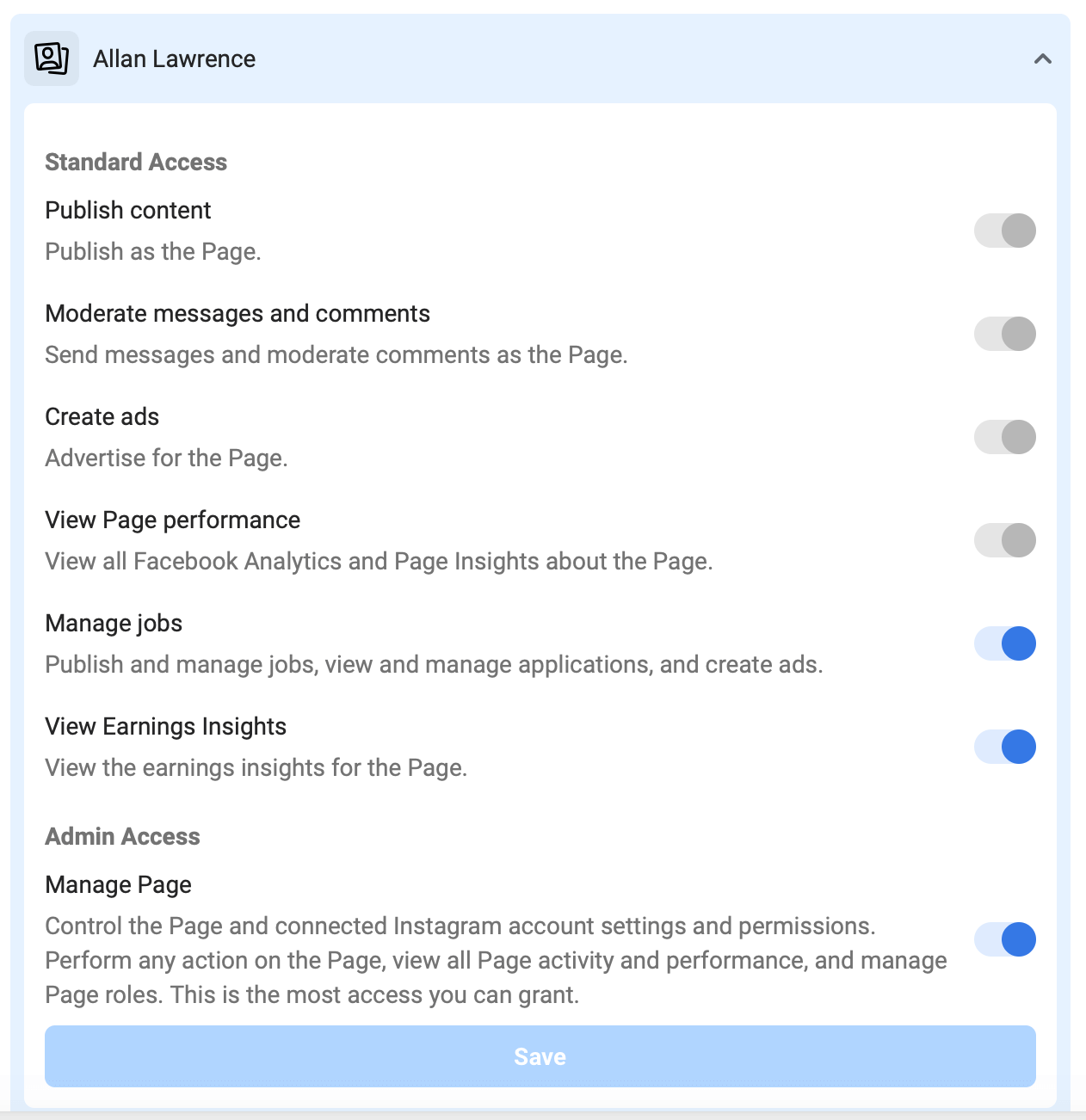Image resolution: width=1086 pixels, height=1120 pixels.
Task: Turn on the Create ads permission
Action: click(x=1004, y=437)
